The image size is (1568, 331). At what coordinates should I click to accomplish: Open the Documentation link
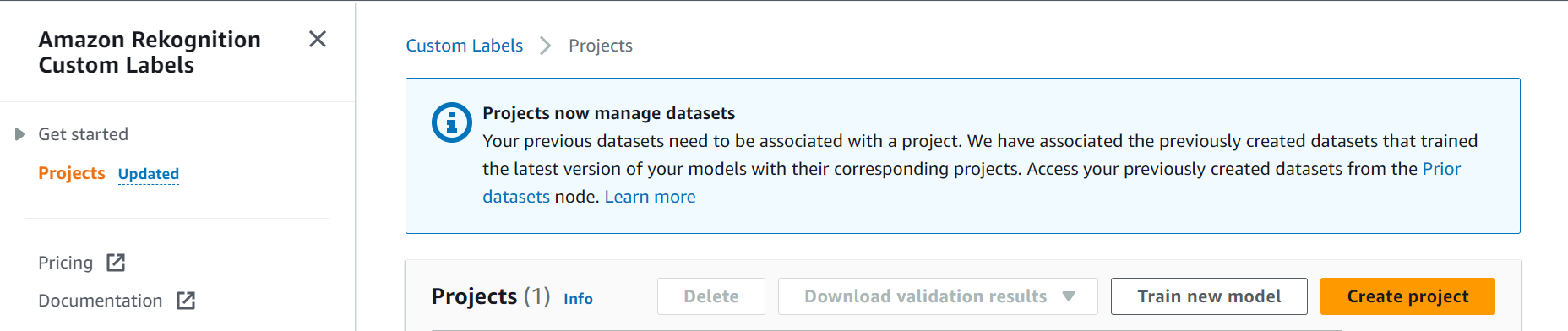(100, 301)
